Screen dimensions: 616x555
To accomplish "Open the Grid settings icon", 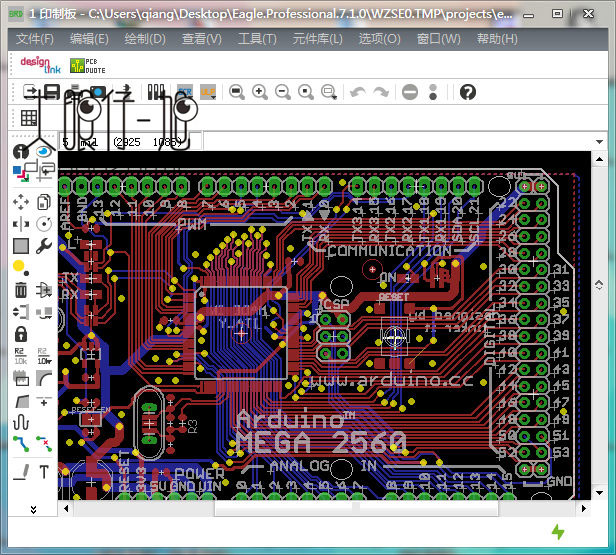I will click(29, 118).
